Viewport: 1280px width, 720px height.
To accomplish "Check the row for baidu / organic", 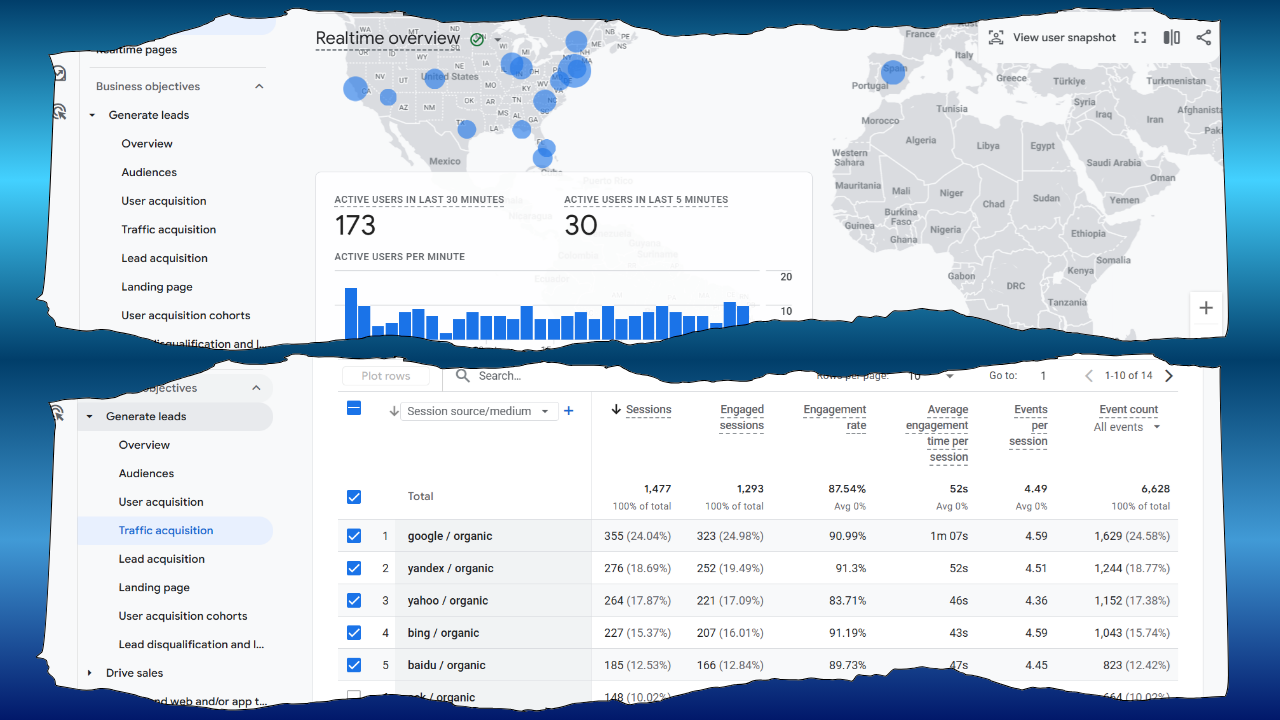I will point(354,664).
